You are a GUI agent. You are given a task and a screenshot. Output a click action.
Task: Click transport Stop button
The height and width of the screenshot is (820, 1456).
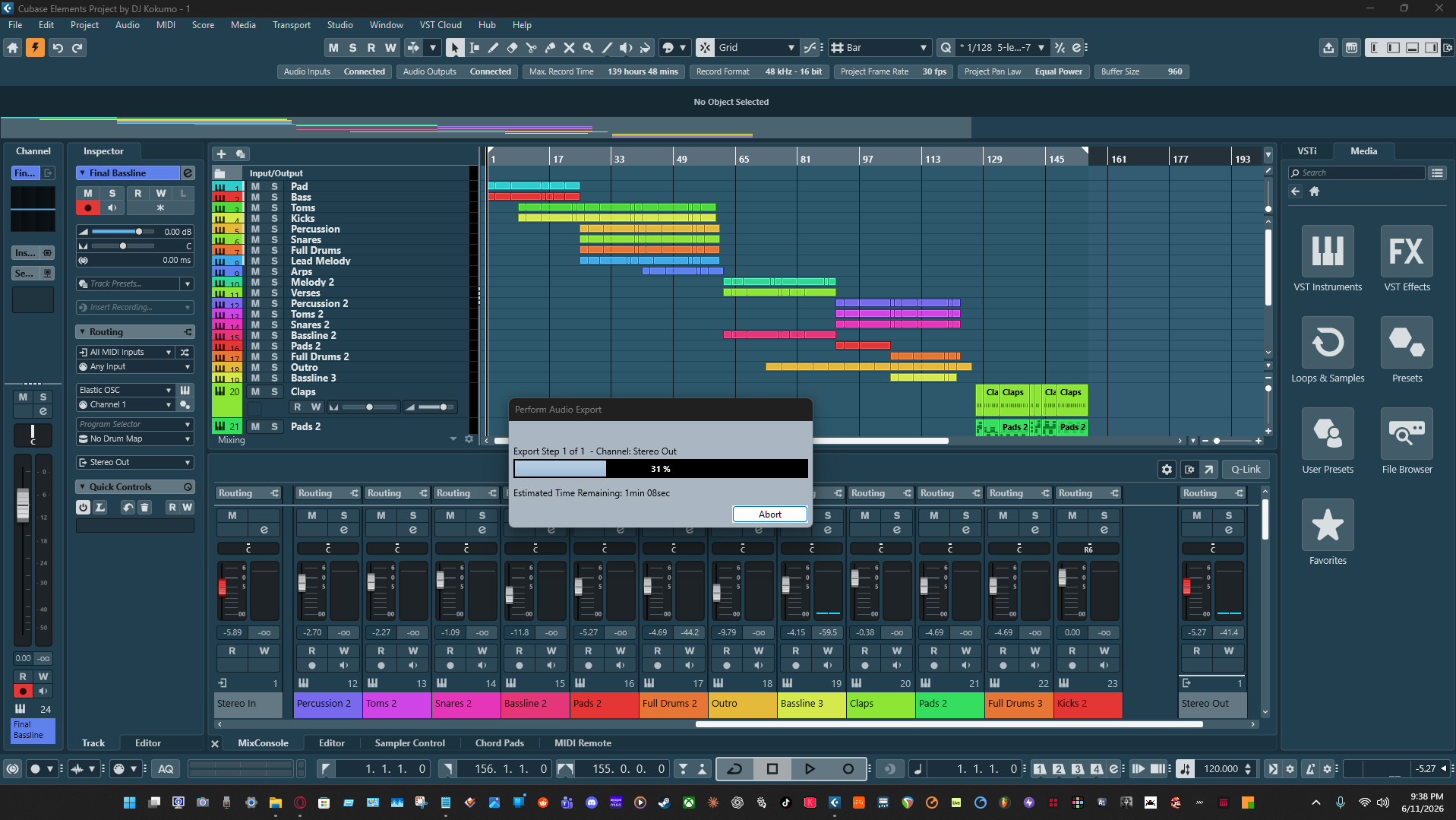pyautogui.click(x=772, y=768)
